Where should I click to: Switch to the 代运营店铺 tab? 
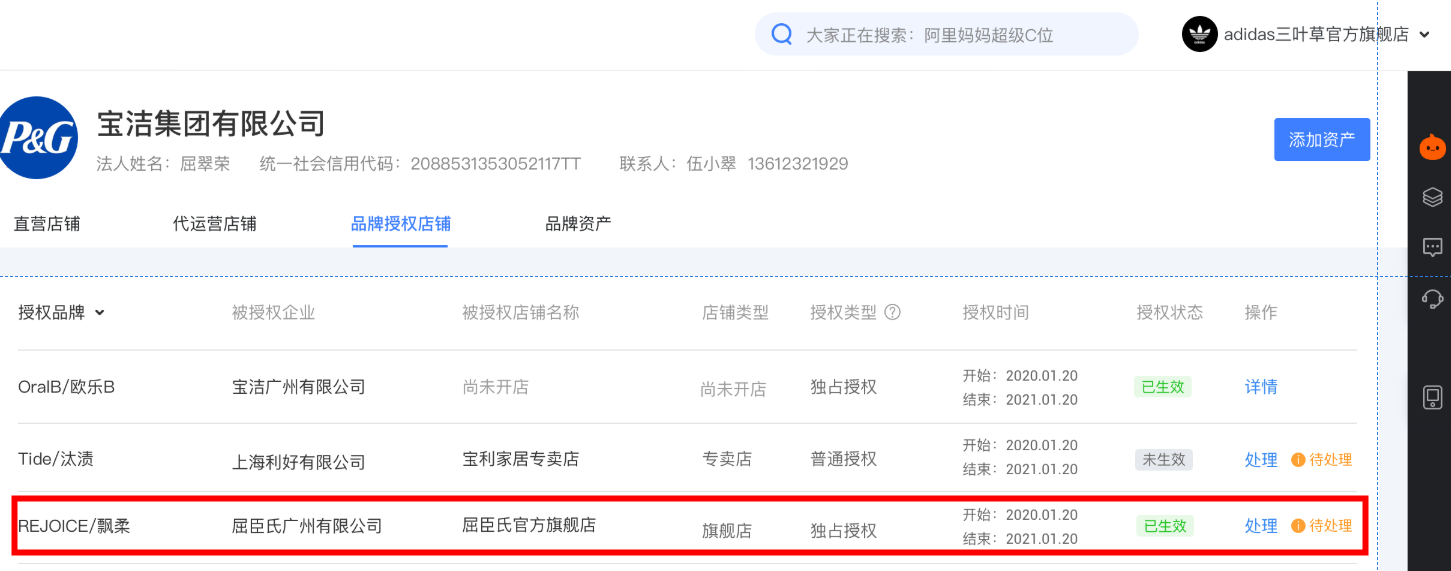(214, 223)
